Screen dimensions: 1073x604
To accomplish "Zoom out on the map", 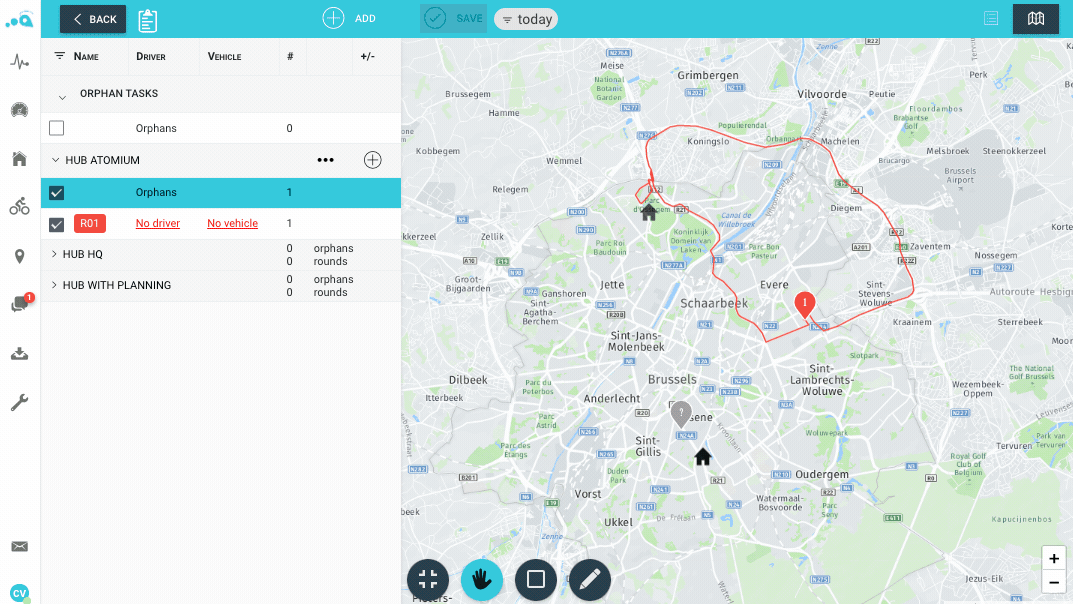I will (x=1054, y=582).
